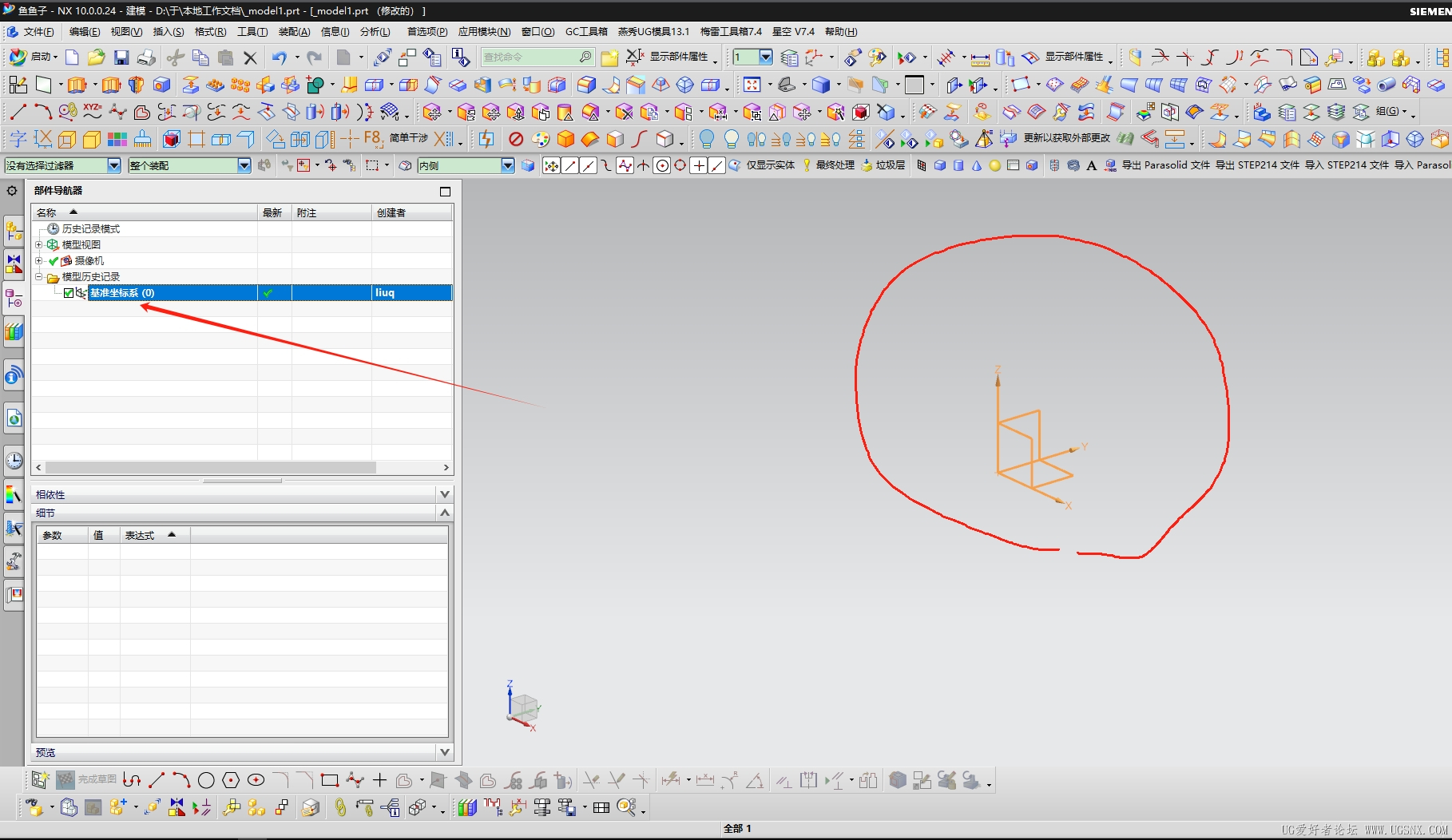The image size is (1452, 840).
Task: Click 导出 STEP214 文件 button
Action: (1257, 165)
